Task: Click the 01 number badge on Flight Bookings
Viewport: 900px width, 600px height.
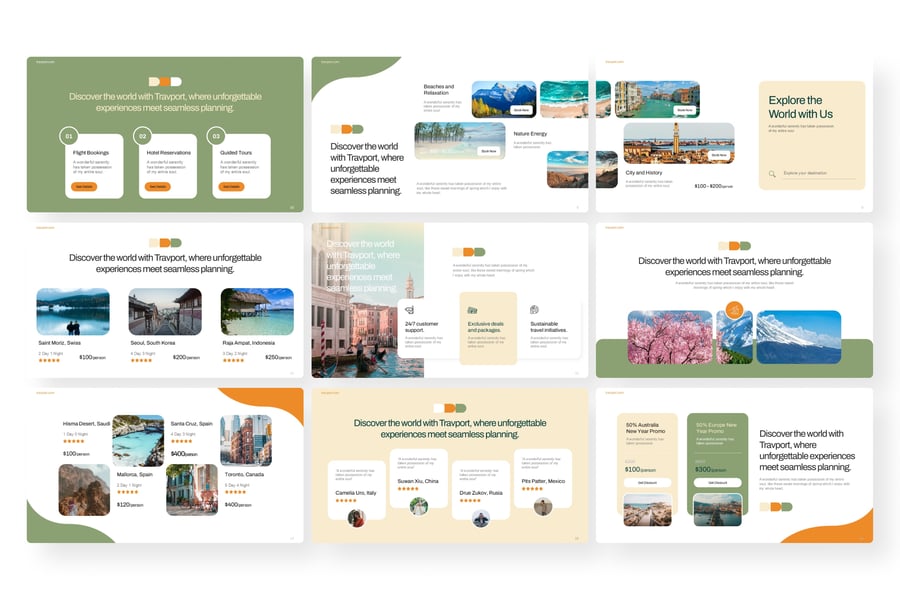Action: (69, 136)
